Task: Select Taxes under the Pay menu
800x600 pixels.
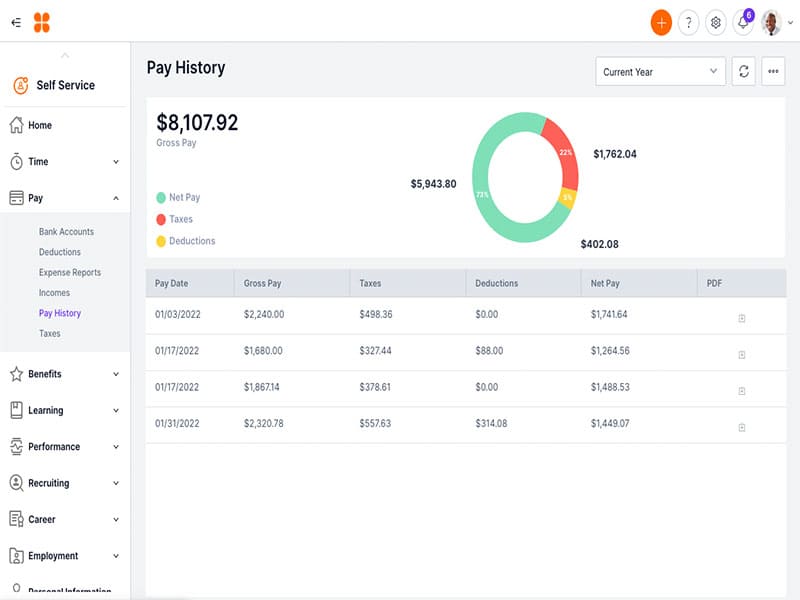Action: [x=50, y=334]
